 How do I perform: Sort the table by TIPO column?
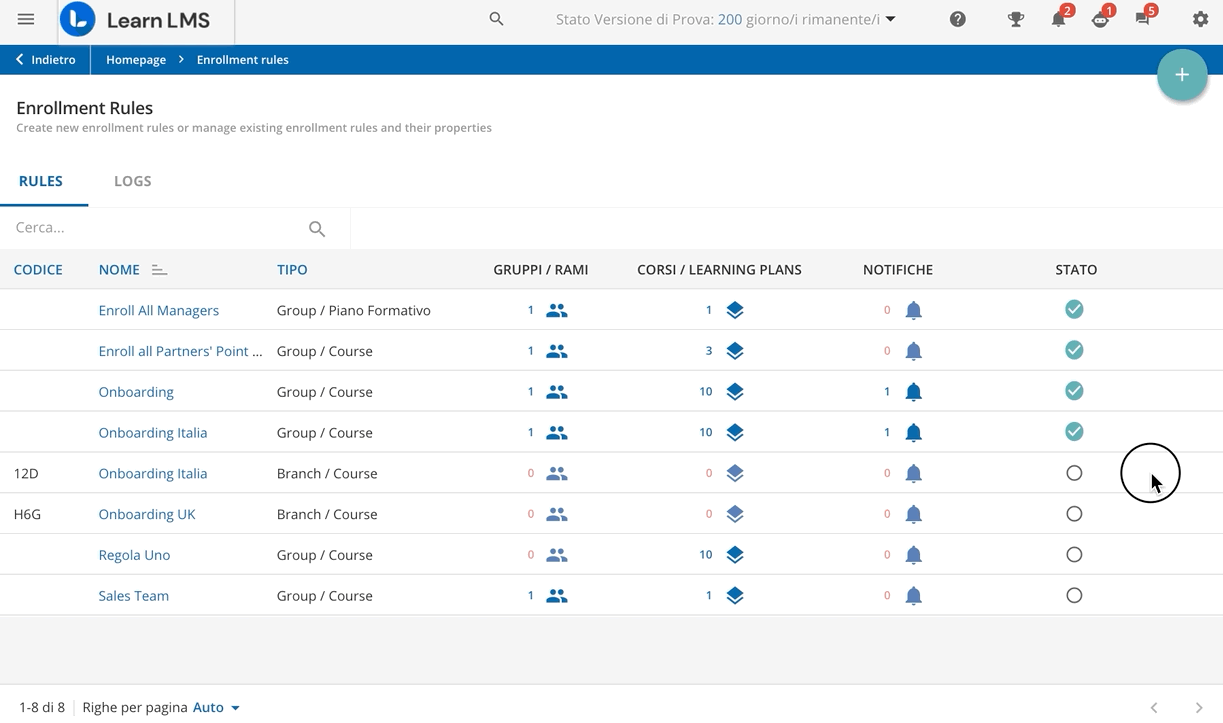292,270
